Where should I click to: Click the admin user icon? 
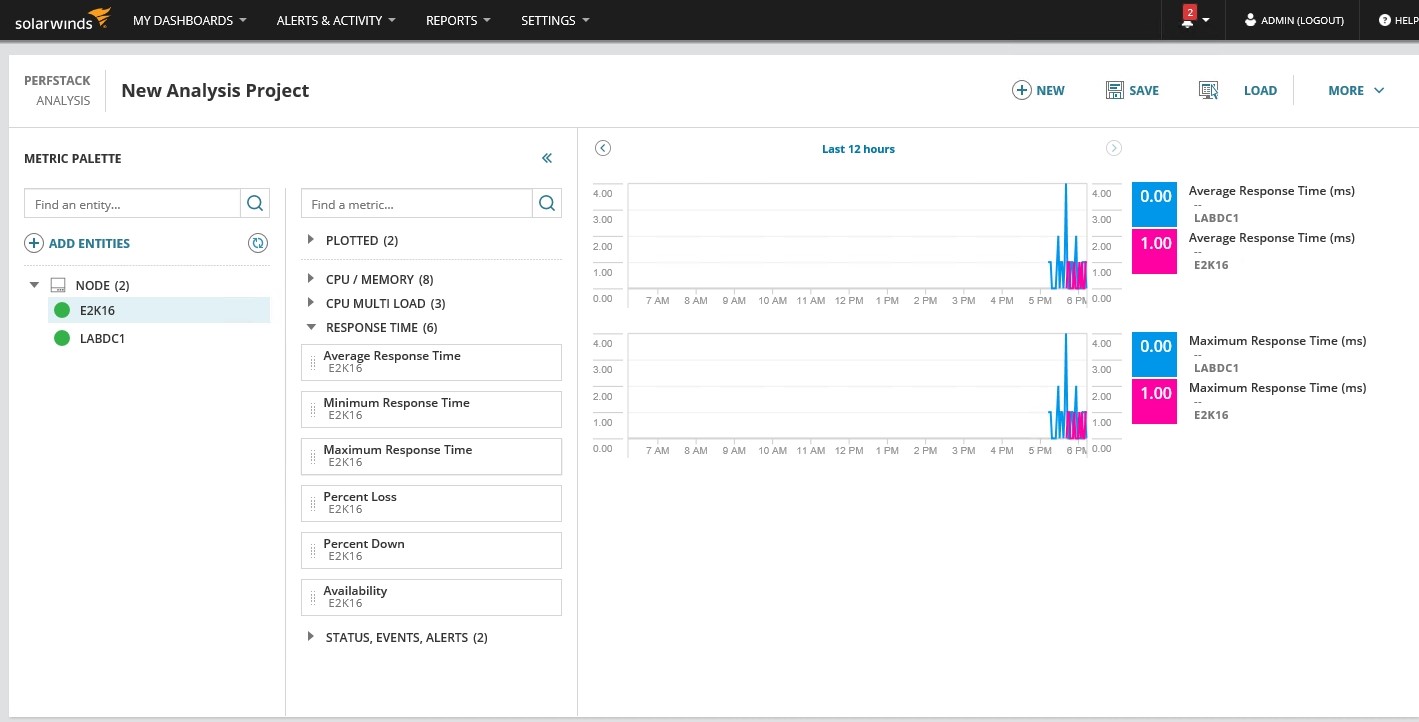pos(1250,20)
